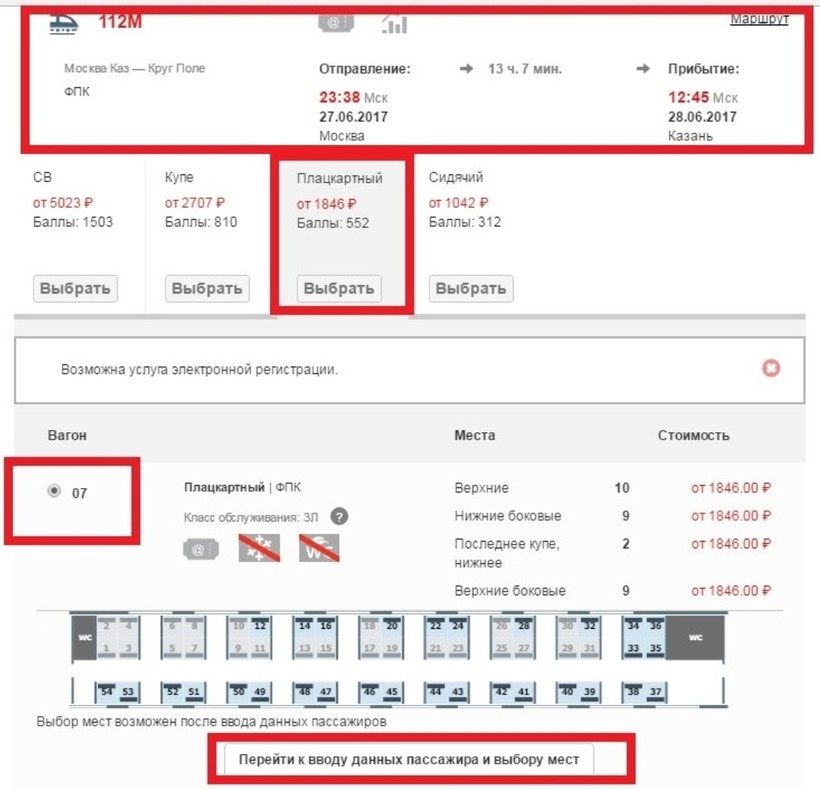Select side seat 51 on the wagon map
820x789 pixels.
pyautogui.click(x=194, y=692)
